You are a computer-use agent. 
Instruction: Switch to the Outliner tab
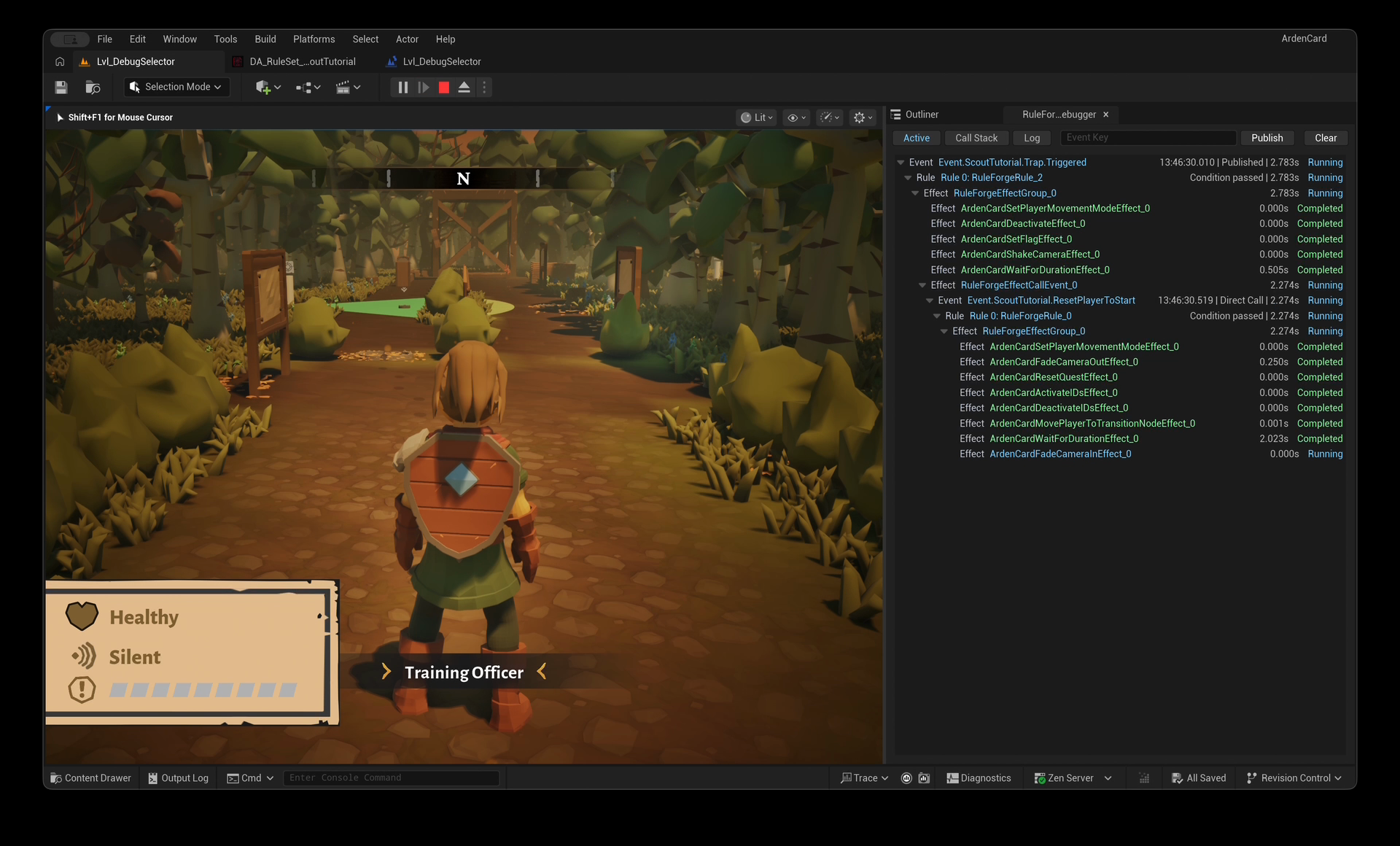tap(922, 115)
